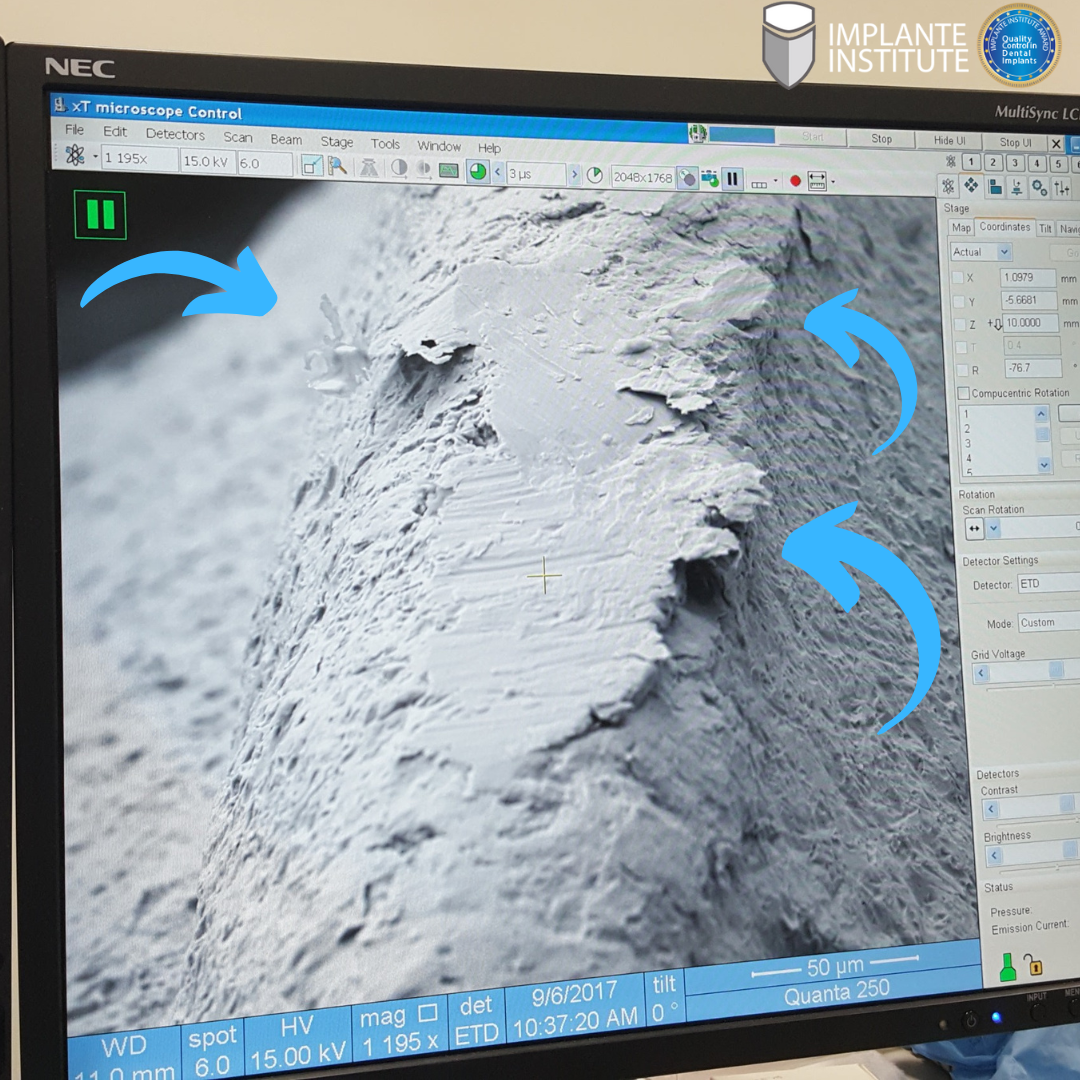
Task: Open the stage navigation page icon
Action: pos(971,186)
